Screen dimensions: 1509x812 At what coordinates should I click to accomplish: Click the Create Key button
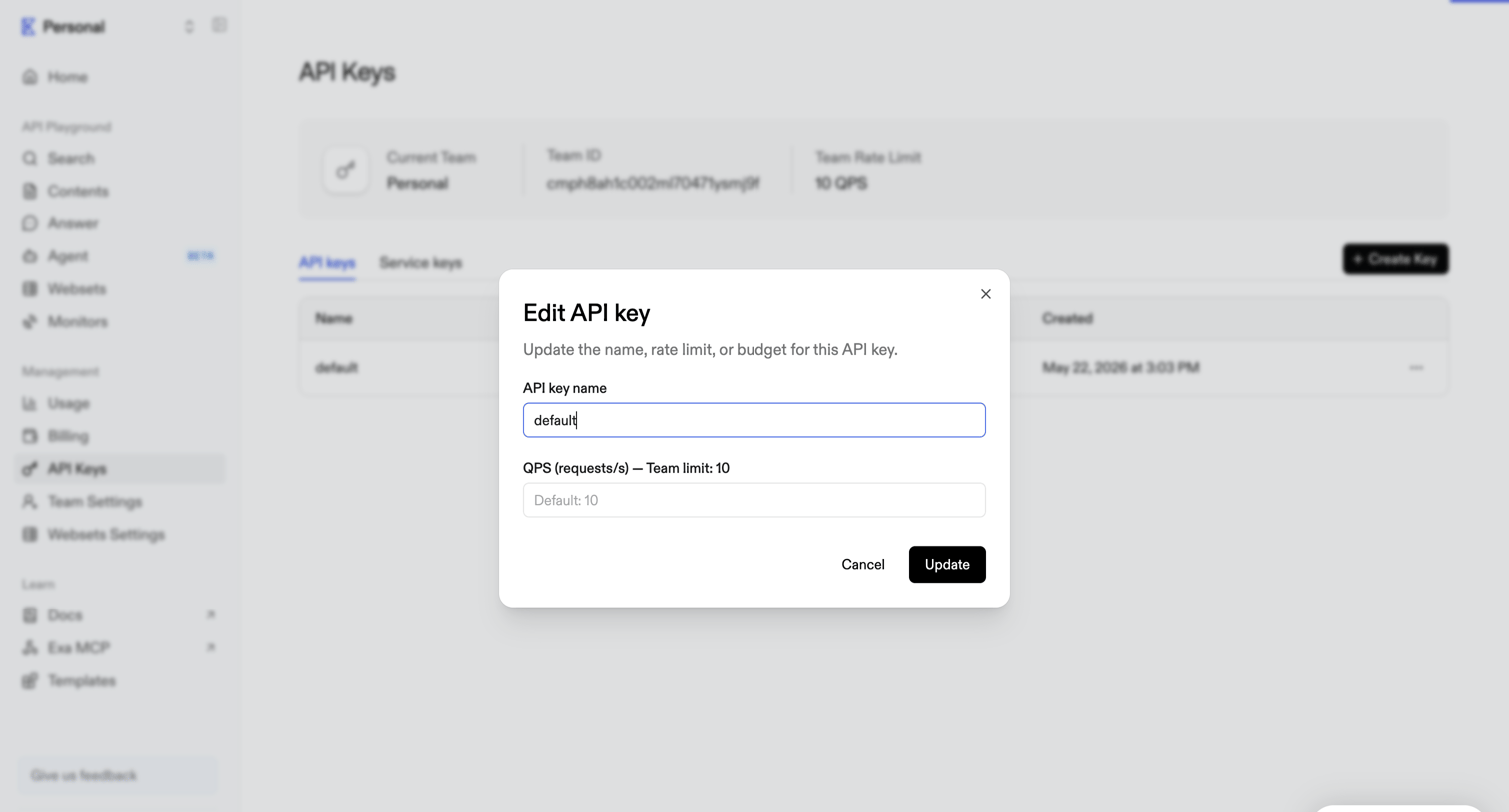[x=1395, y=259]
